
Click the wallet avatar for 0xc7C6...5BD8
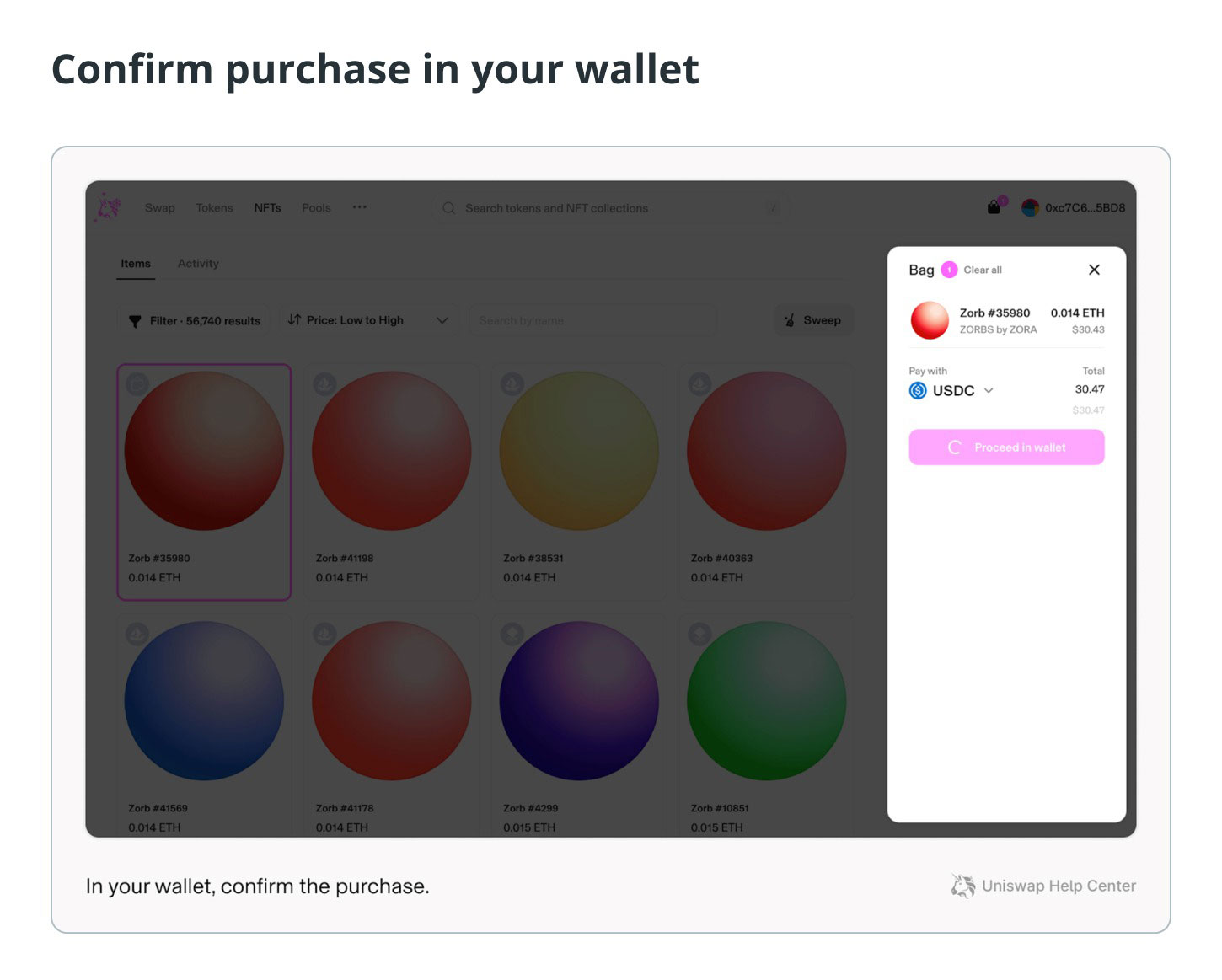[1030, 207]
